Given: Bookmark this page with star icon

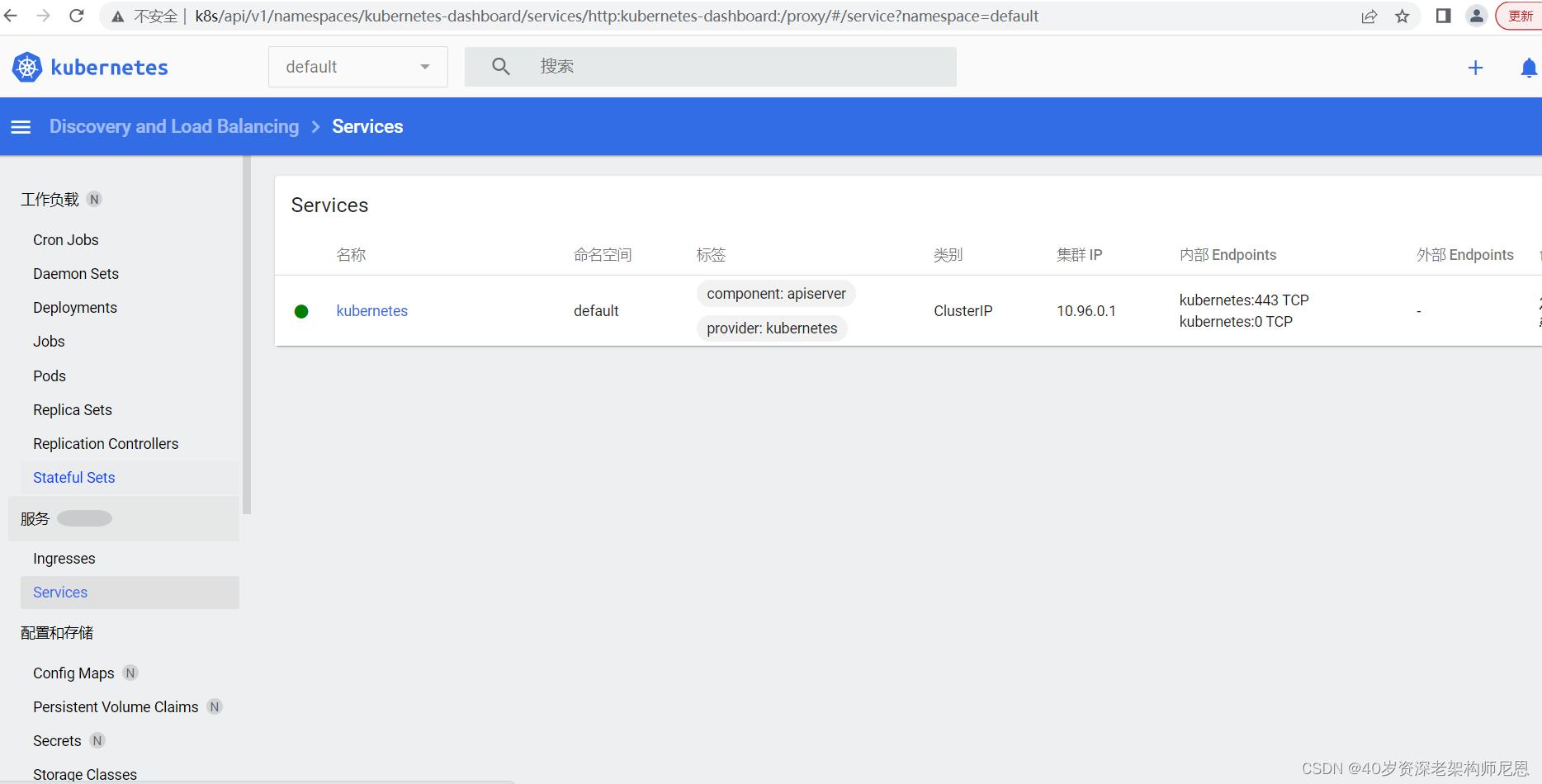Looking at the screenshot, I should tap(1402, 15).
